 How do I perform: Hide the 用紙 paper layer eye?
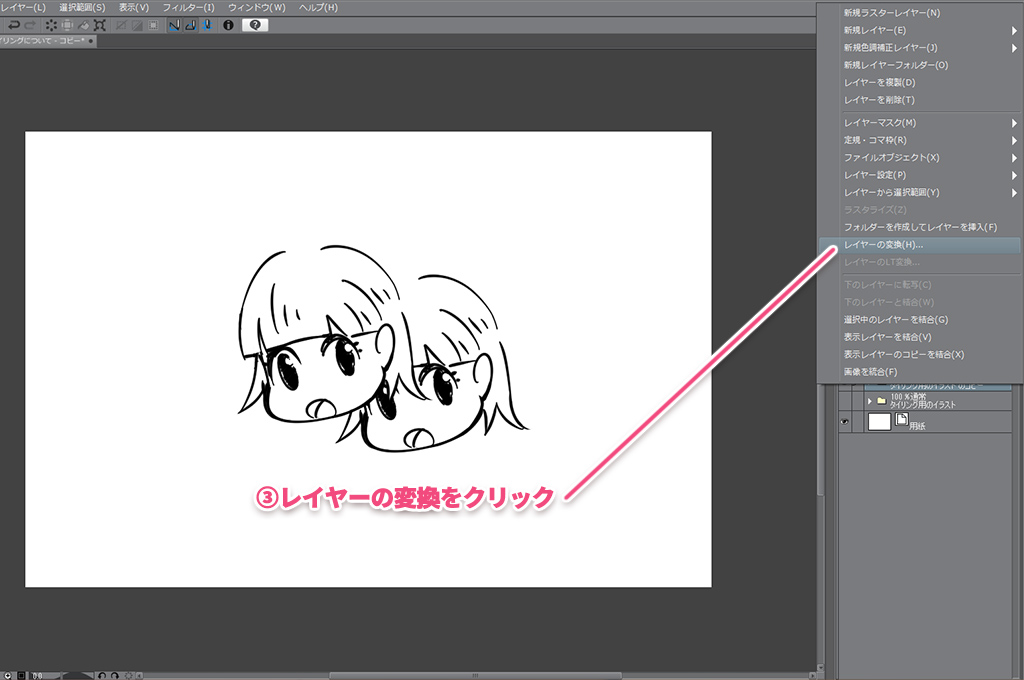[x=846, y=423]
